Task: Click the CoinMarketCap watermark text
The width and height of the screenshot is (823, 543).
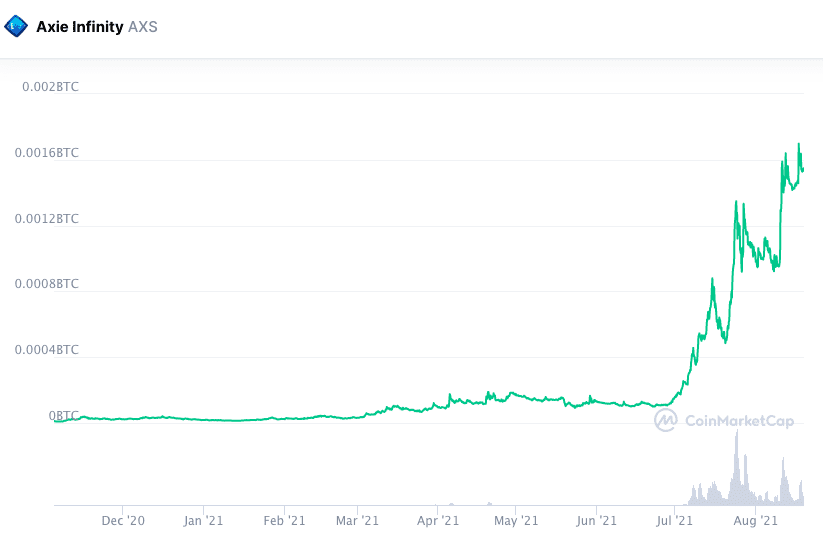Action: point(739,421)
